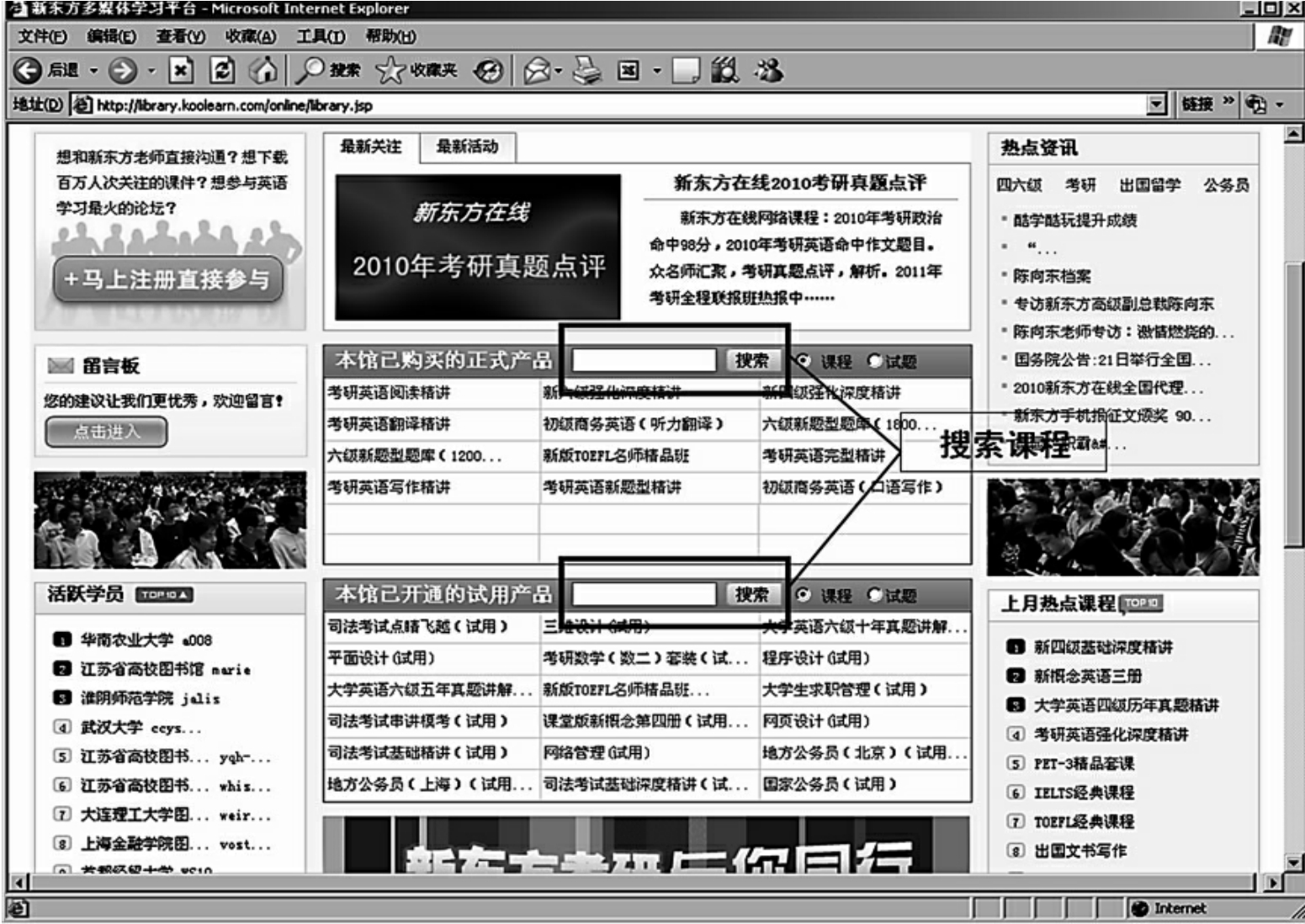
Task: Switch to the 最新关注 tab
Action: pos(371,146)
